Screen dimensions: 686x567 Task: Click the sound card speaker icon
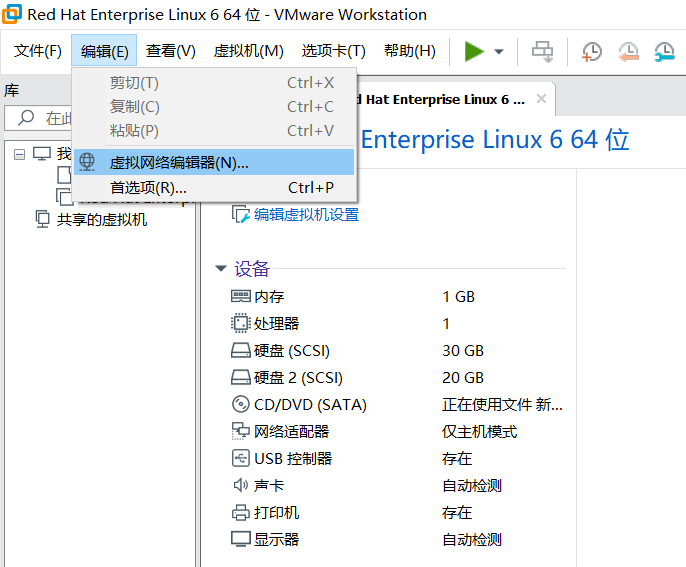click(x=241, y=485)
